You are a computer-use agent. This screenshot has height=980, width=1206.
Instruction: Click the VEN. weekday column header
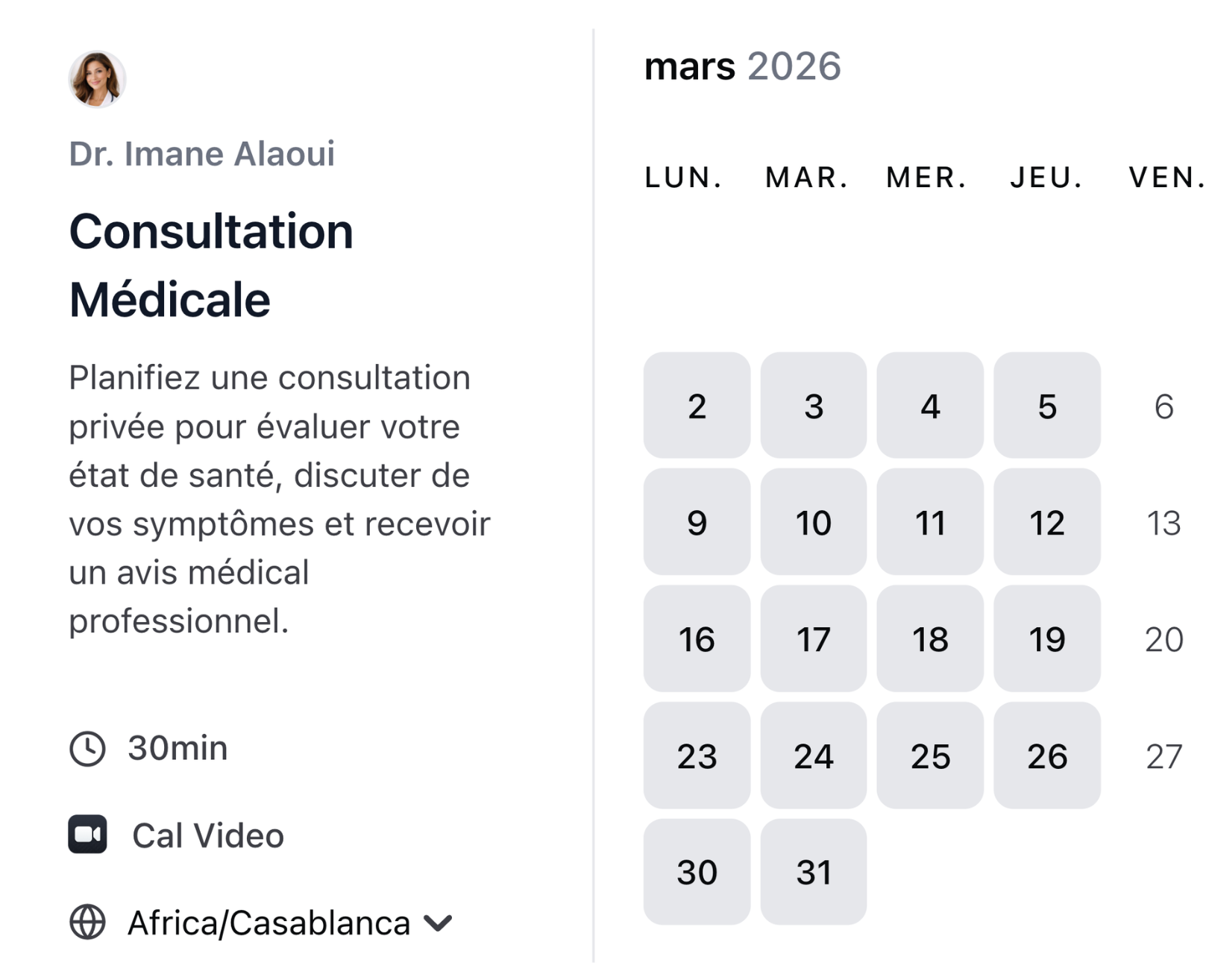coord(1166,177)
